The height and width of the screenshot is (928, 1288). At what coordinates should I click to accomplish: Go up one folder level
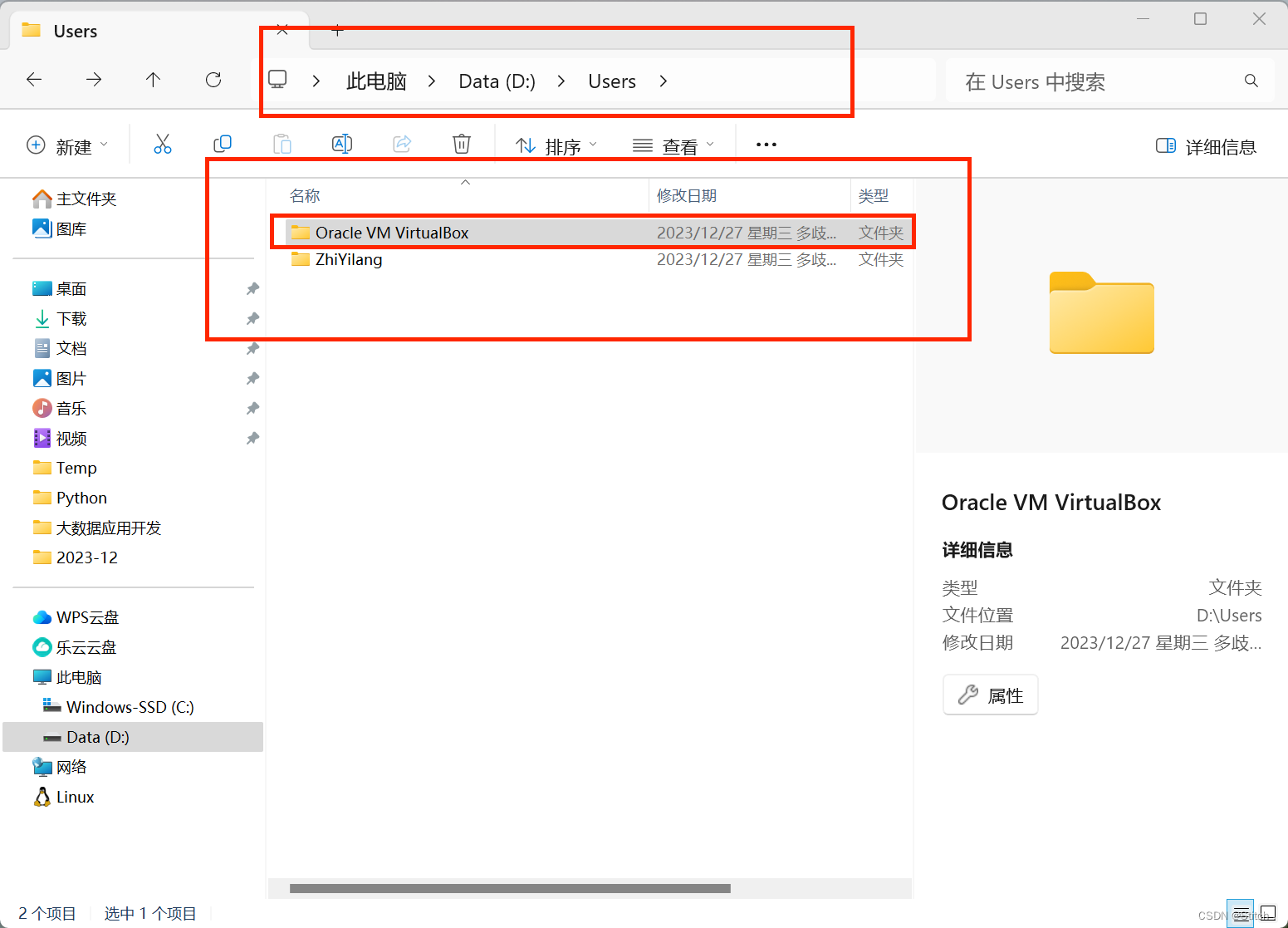click(154, 80)
